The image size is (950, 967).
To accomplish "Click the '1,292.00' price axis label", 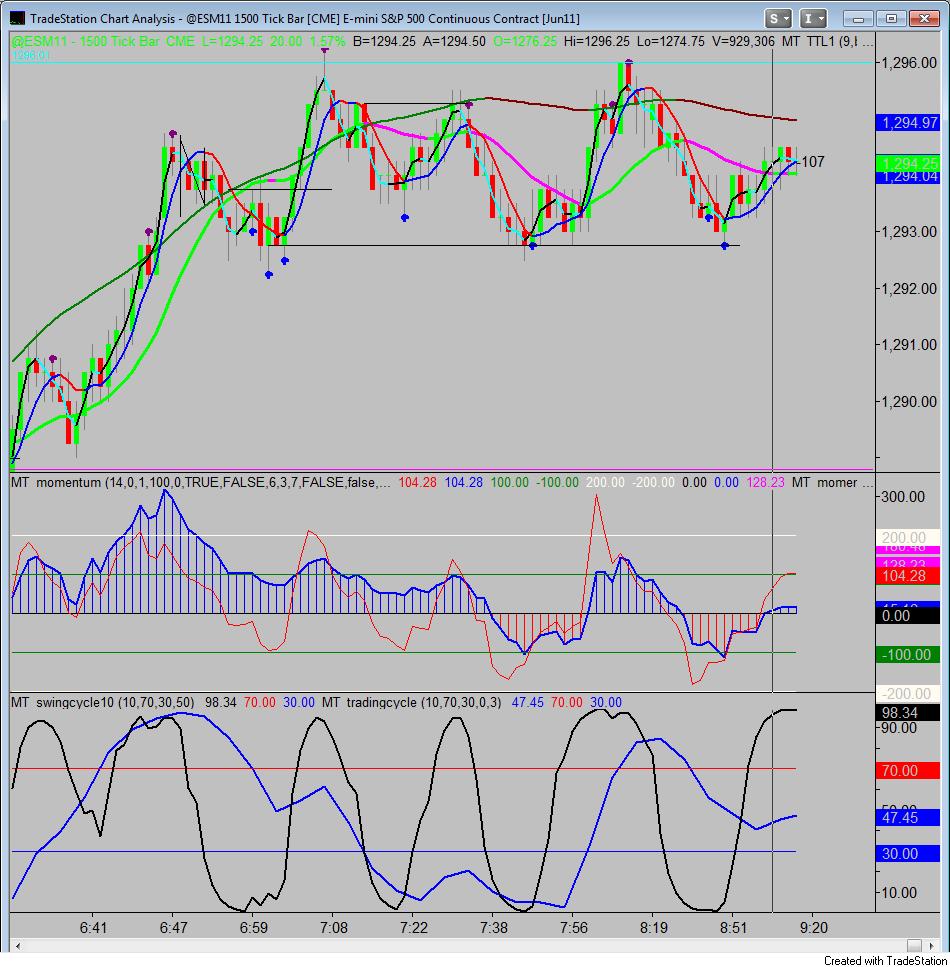I will [909, 288].
